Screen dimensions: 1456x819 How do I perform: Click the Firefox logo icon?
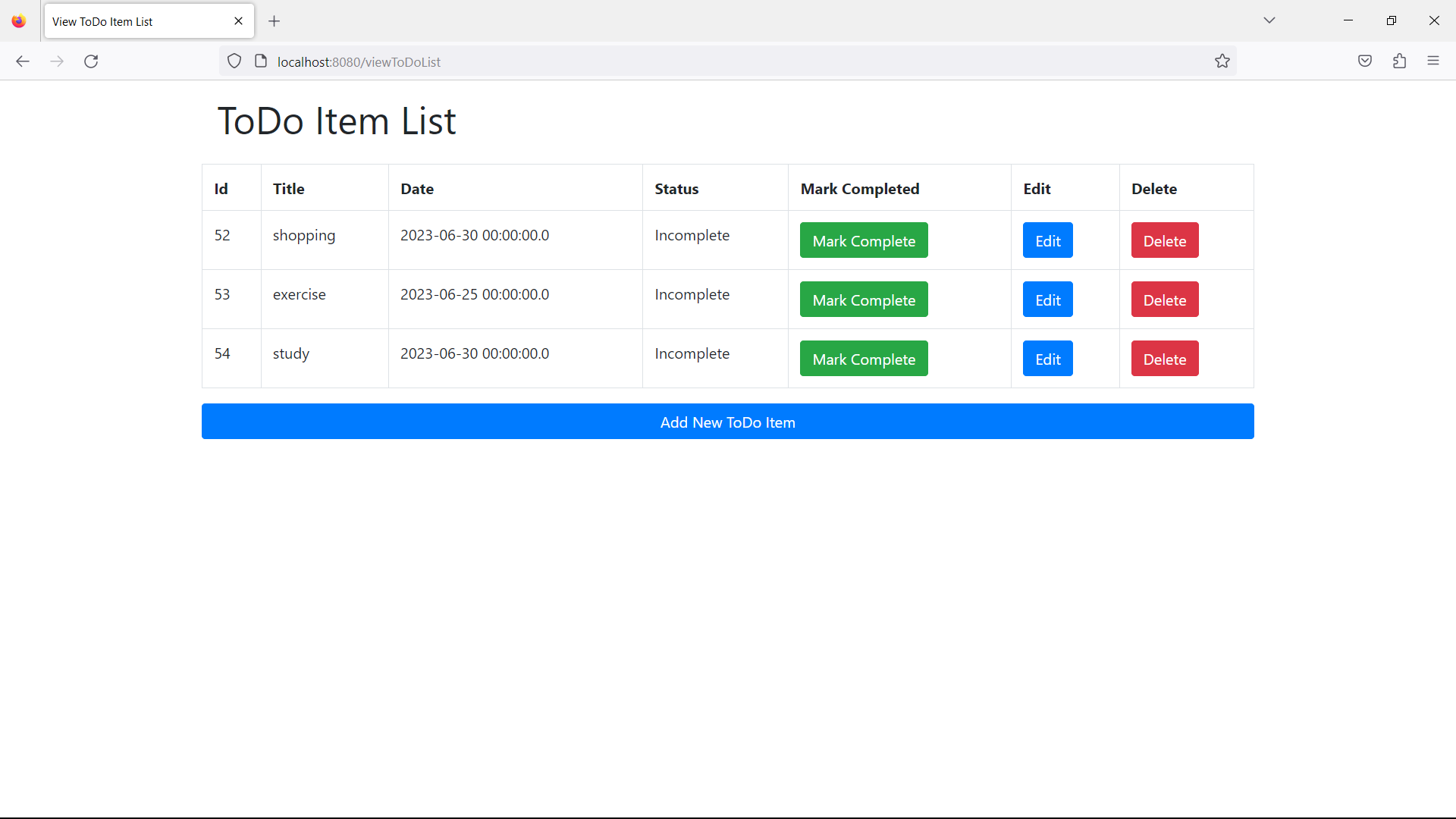(19, 21)
